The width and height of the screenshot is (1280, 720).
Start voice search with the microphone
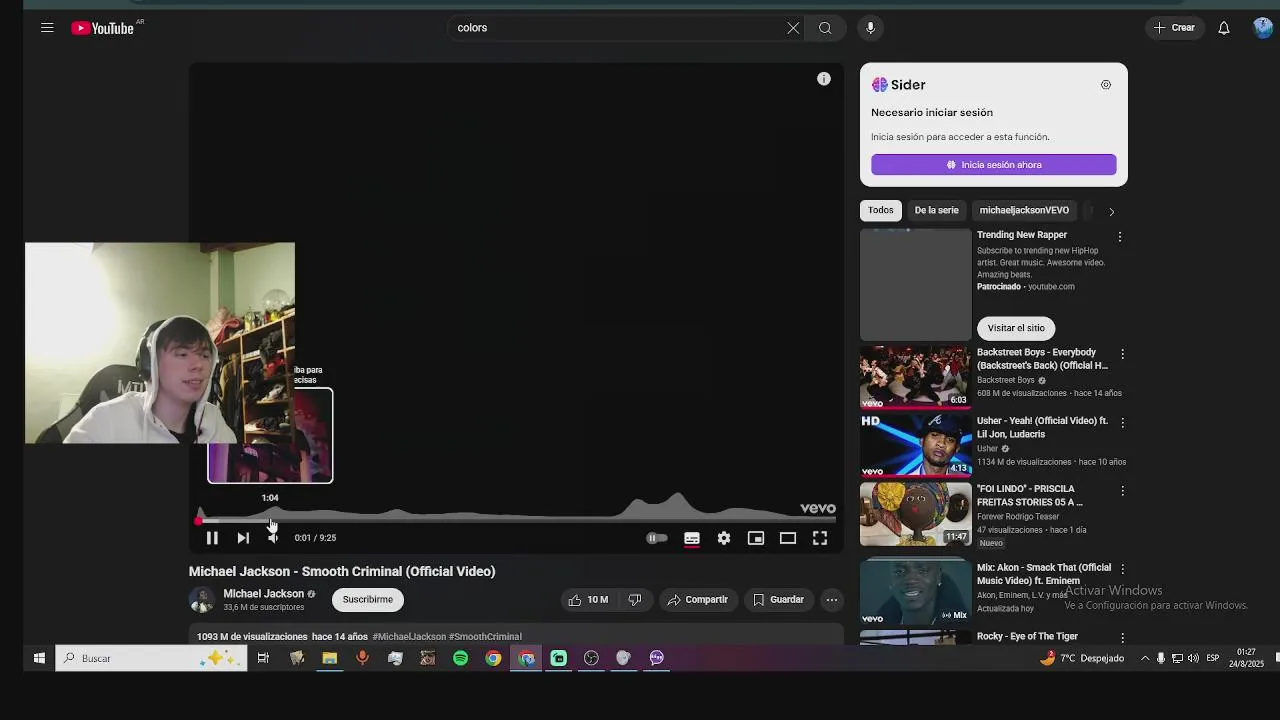tap(870, 28)
